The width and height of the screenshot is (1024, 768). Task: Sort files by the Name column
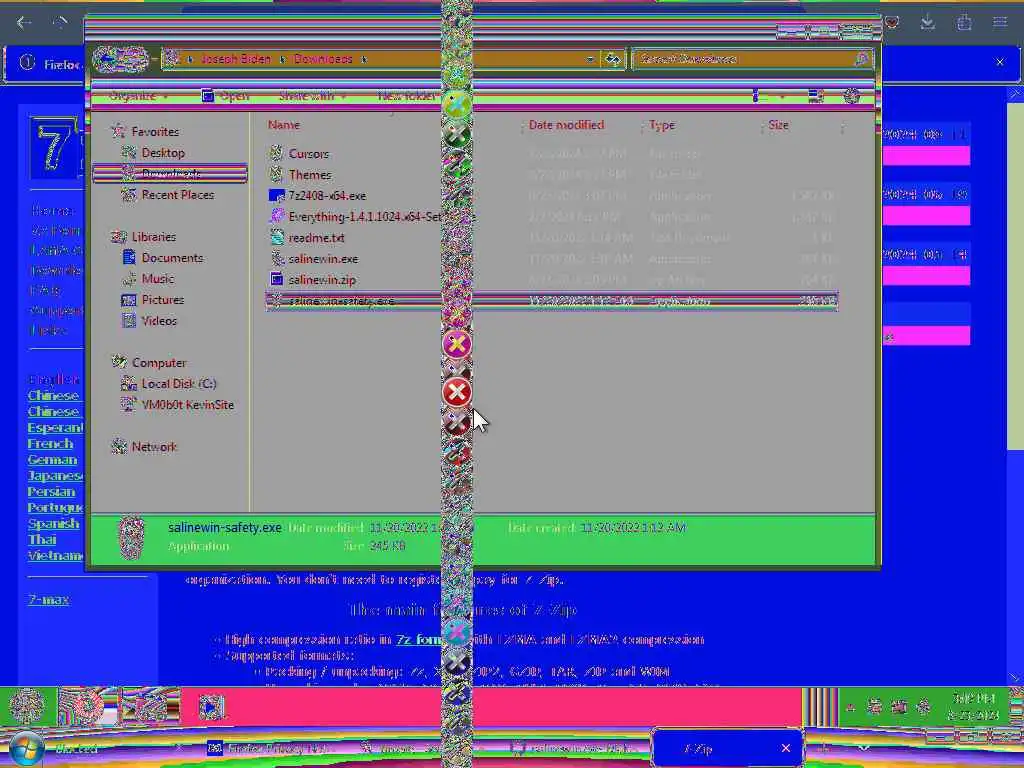point(283,125)
